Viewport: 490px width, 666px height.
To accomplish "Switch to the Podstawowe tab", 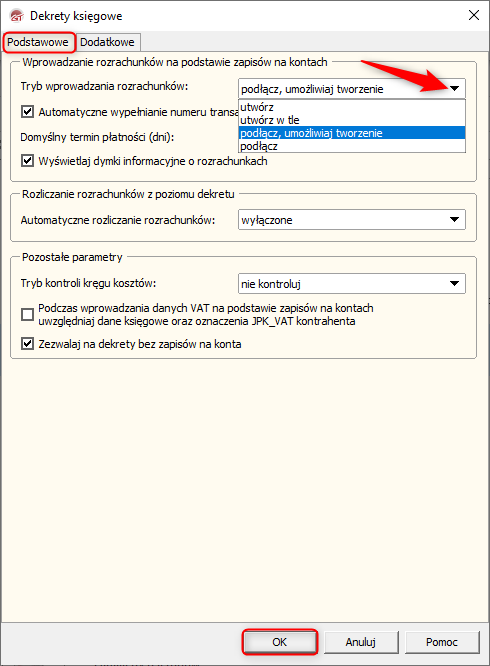I will 39,42.
